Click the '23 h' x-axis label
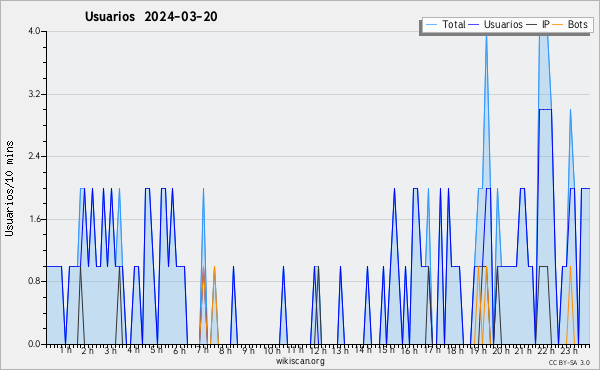This screenshot has width=600, height=370. (x=569, y=350)
